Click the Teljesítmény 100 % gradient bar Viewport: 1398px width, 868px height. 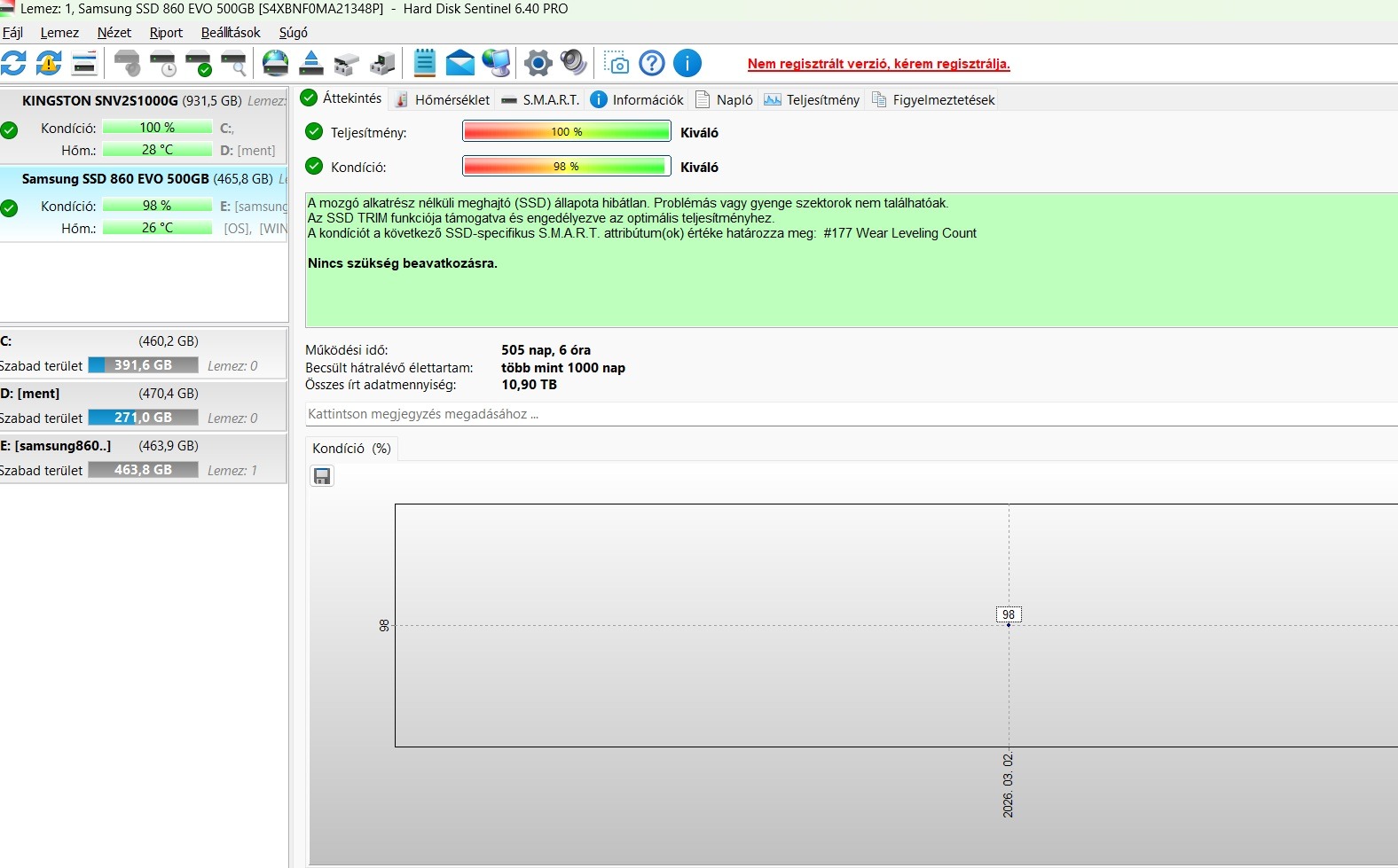(567, 132)
